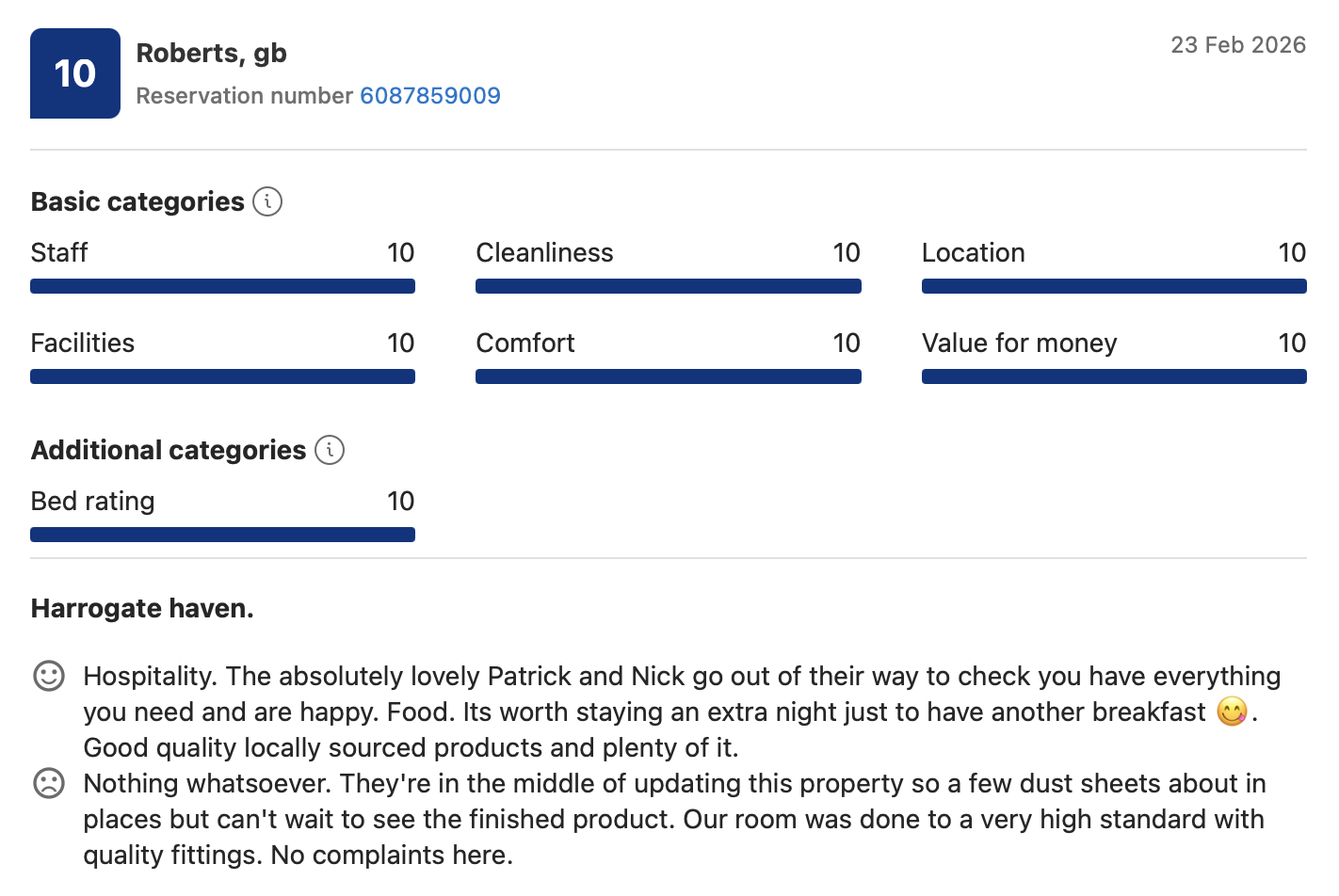Click the reviewer name Roberts, gb
This screenshot has height=896, width=1339.
[212, 54]
